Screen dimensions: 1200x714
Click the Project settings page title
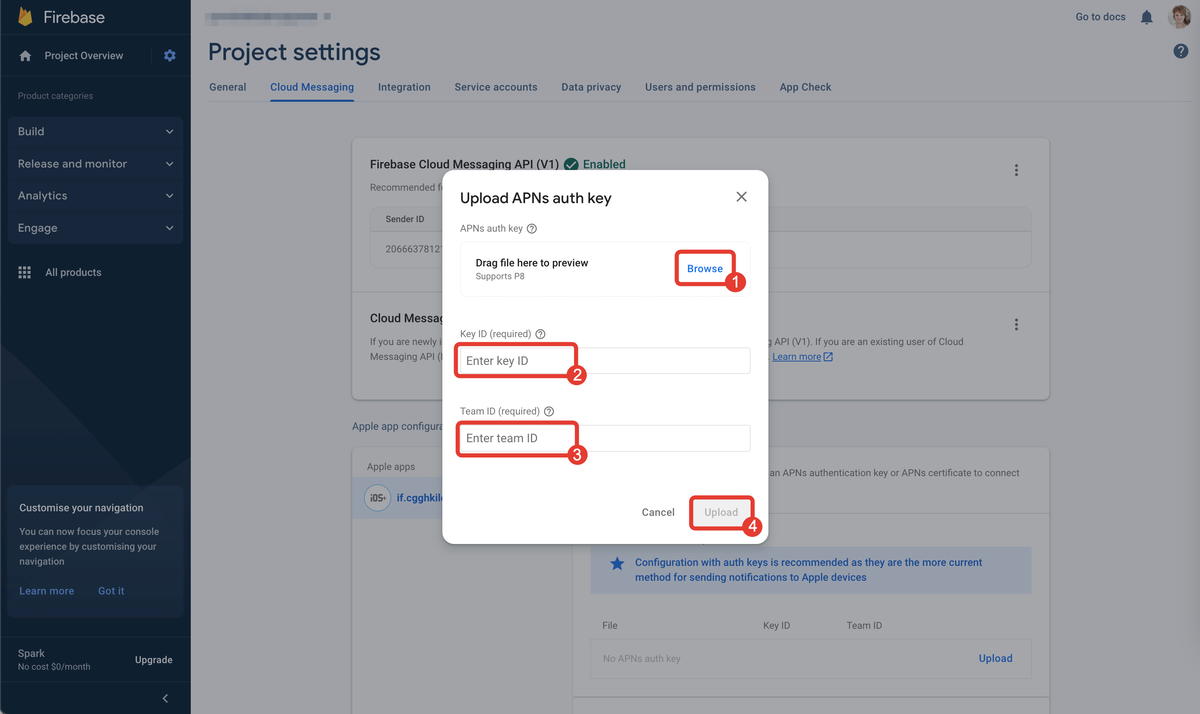[294, 52]
